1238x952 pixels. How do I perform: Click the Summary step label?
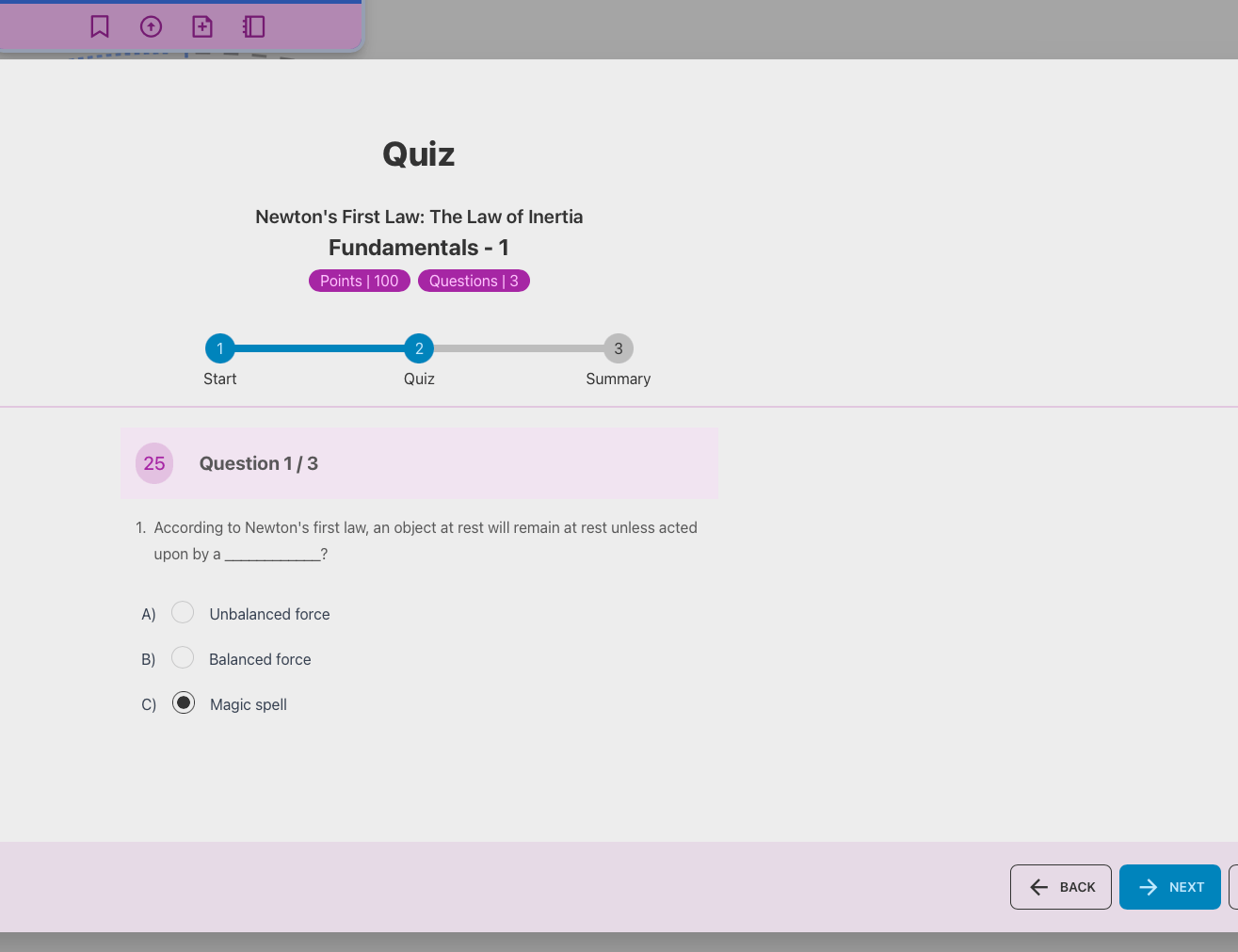pyautogui.click(x=618, y=379)
